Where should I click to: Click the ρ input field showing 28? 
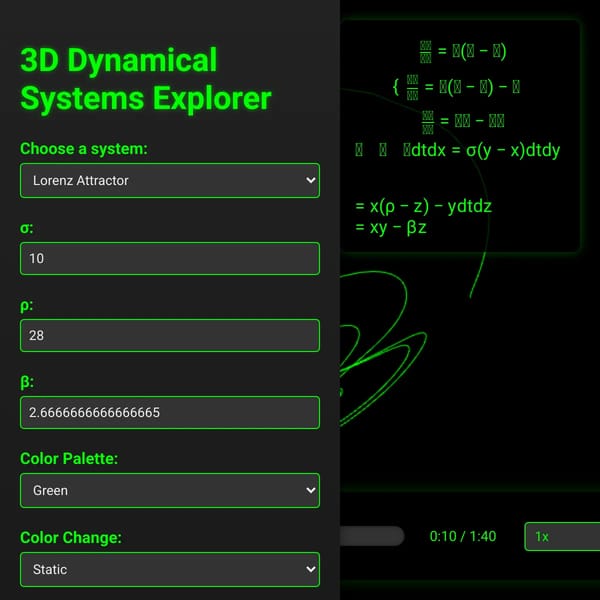pos(170,335)
